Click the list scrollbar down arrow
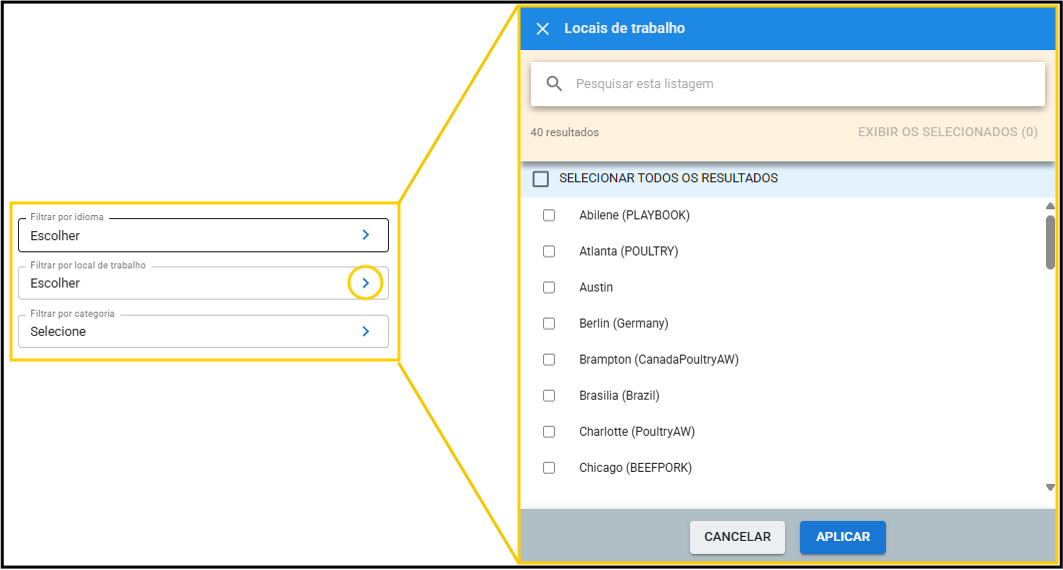This screenshot has height=570, width=1063. (1050, 487)
